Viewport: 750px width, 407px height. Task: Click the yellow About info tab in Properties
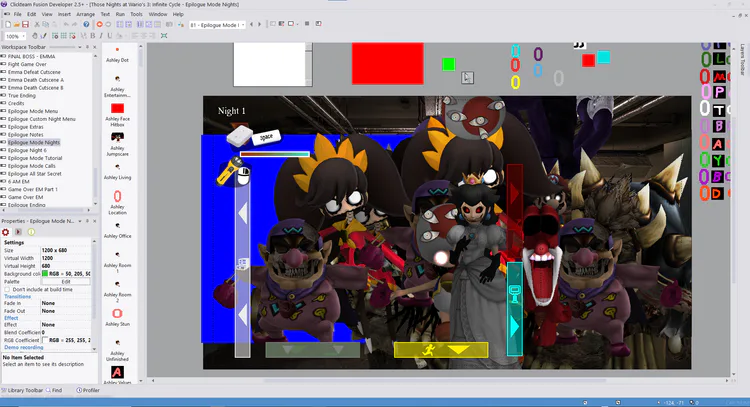click(x=31, y=232)
